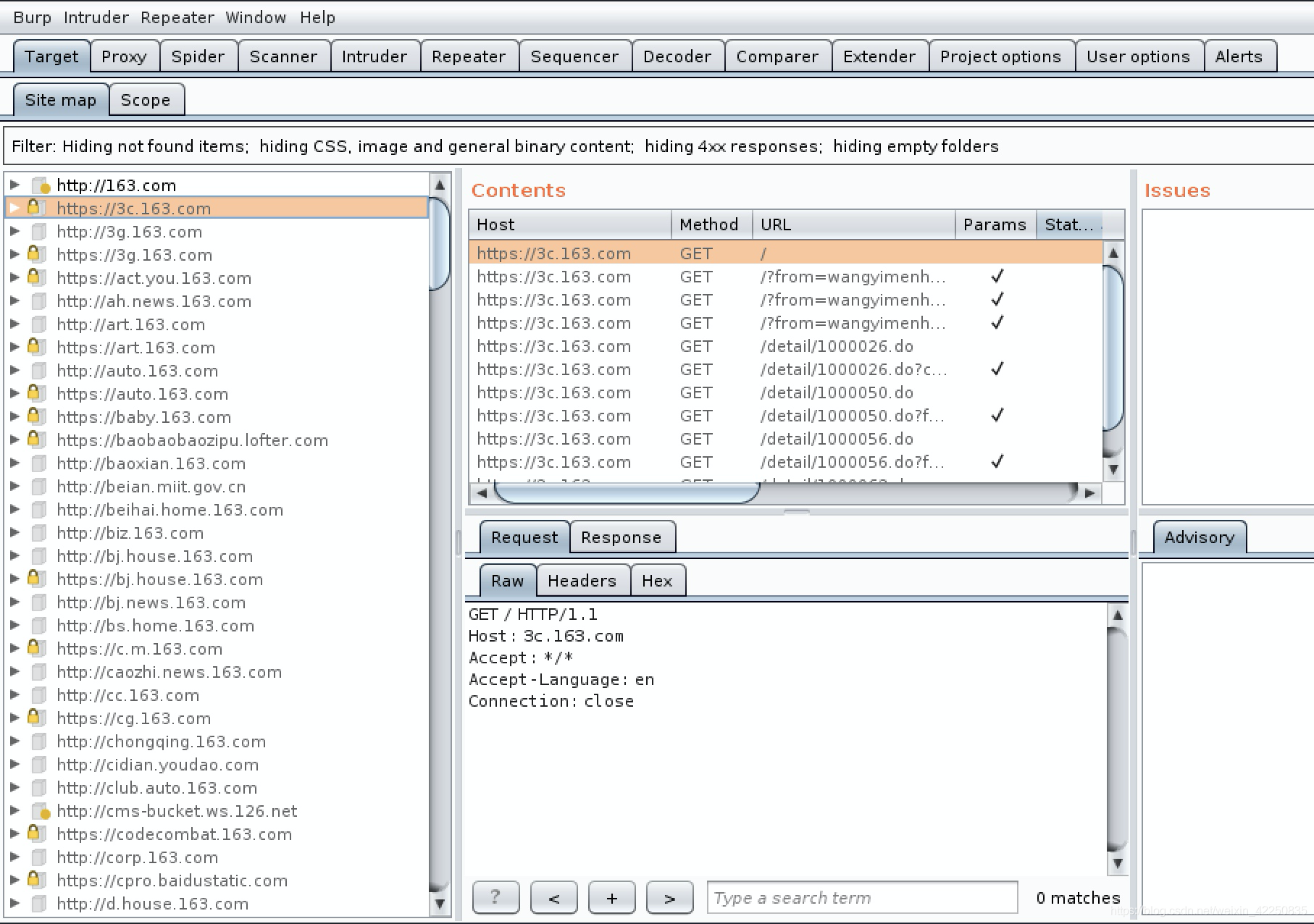Click the lock icon beside https://3g.163.com
1314x924 pixels.
click(35, 254)
